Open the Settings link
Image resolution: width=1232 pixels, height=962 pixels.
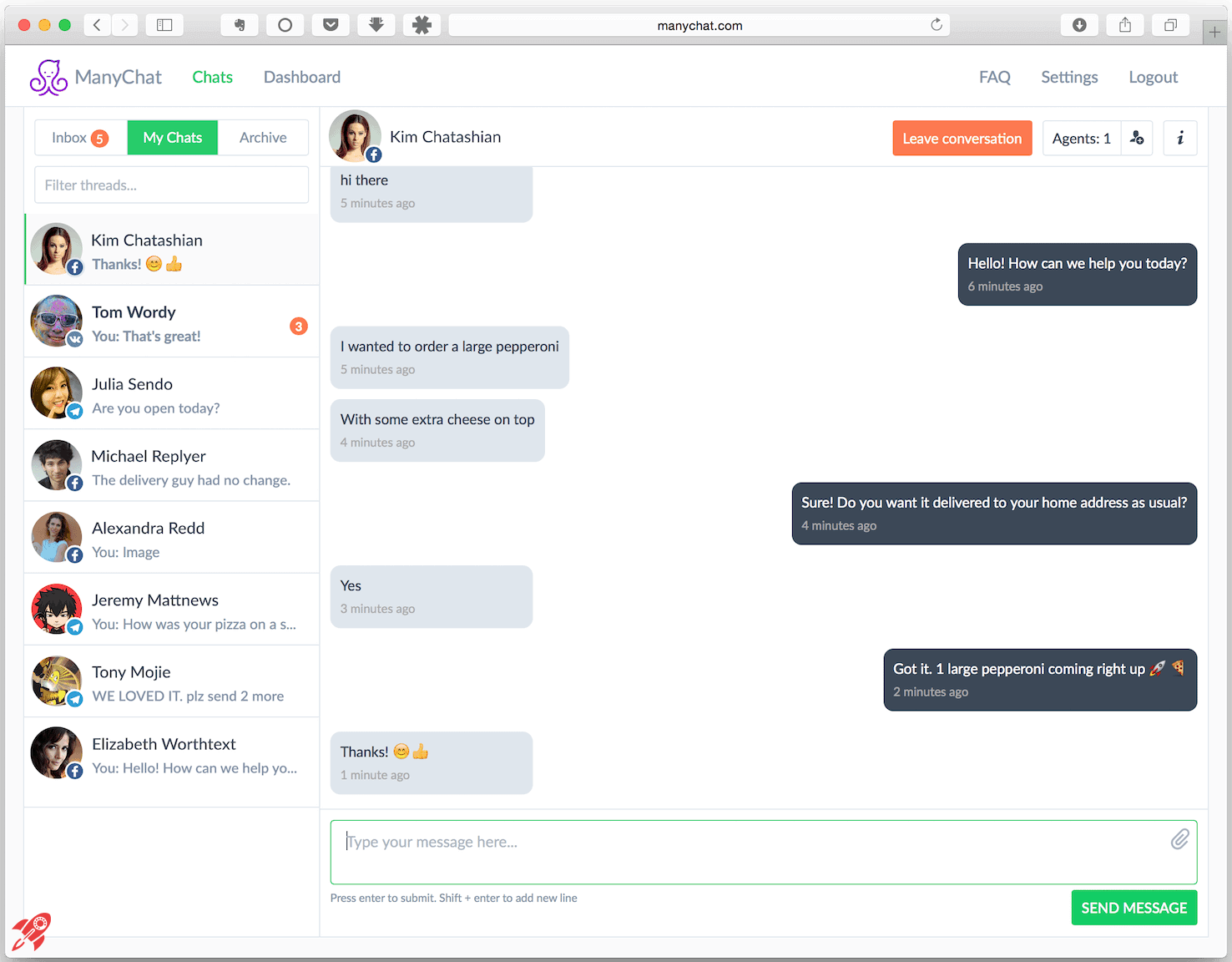pos(1068,78)
